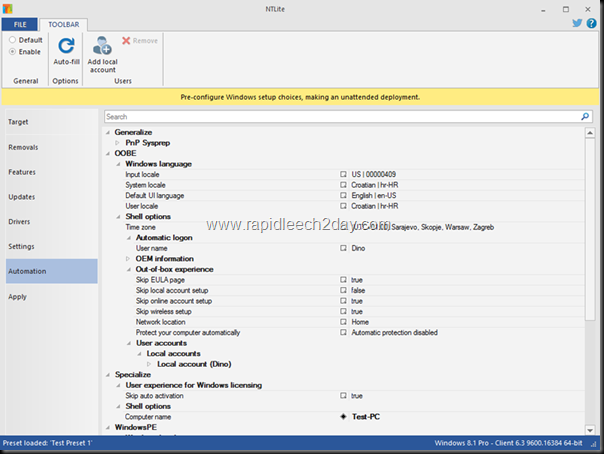The image size is (604, 454).
Task: Expand the Local account (Dino) node
Action: click(x=149, y=364)
